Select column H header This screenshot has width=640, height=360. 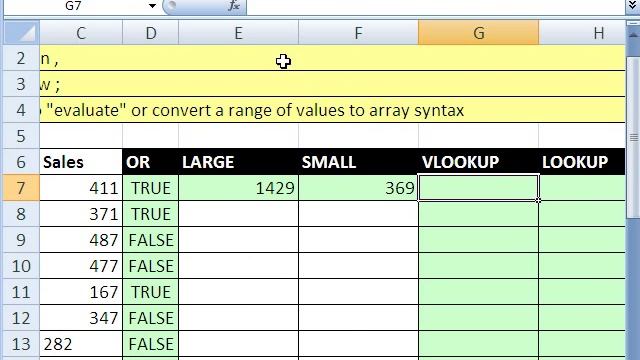(x=582, y=33)
